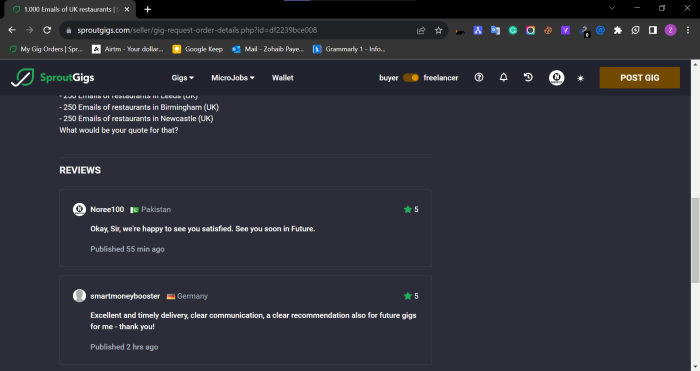
Task: Share this page from address bar
Action: pyautogui.click(x=421, y=30)
